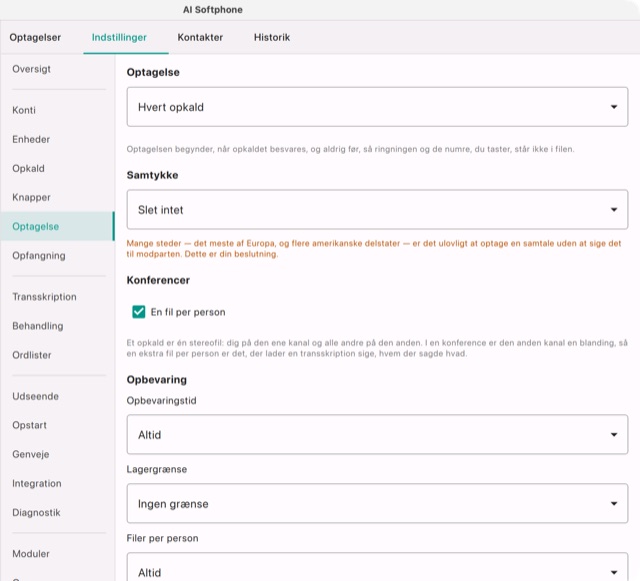Select Knapper in the sidebar

coord(31,197)
